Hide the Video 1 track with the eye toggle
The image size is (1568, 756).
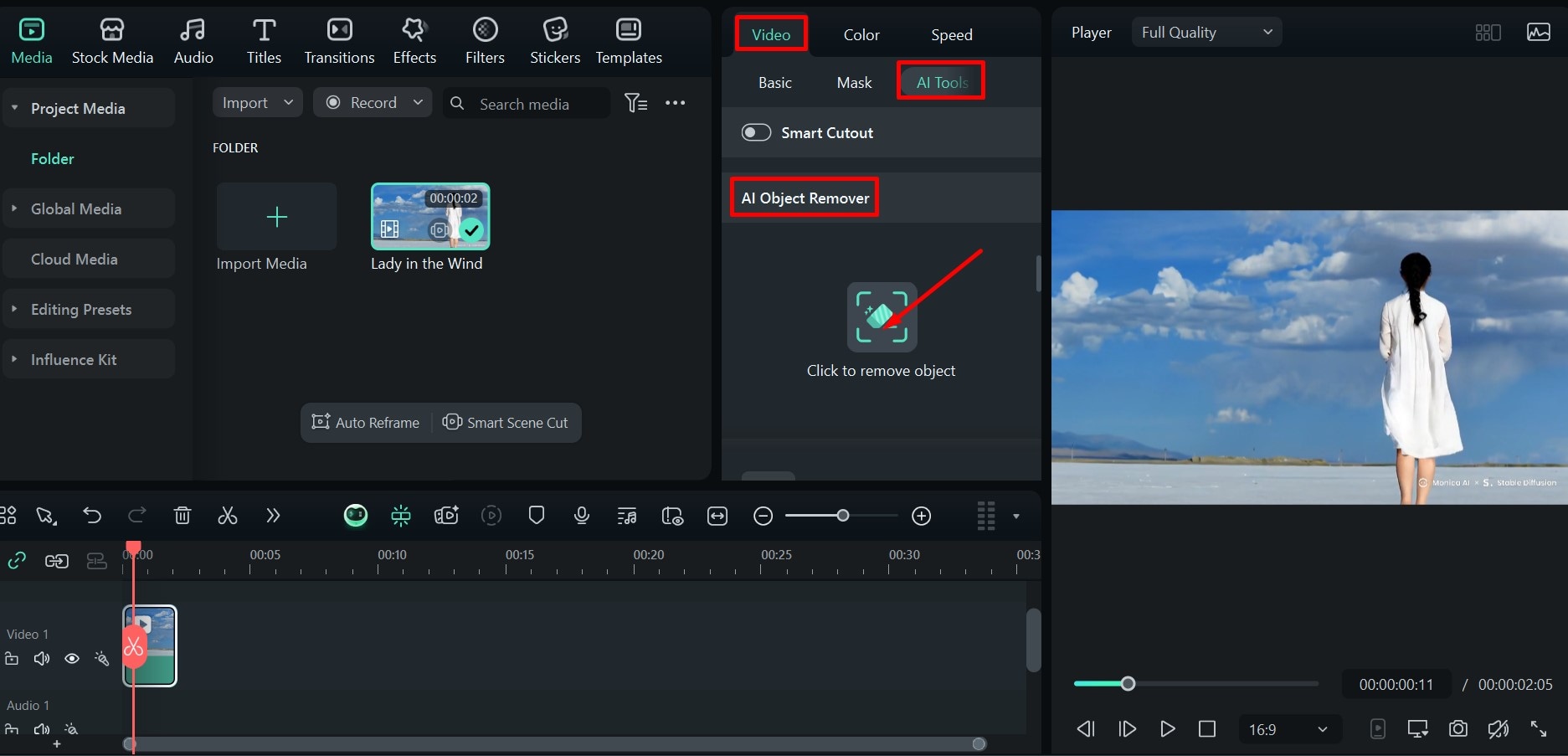pyautogui.click(x=71, y=658)
